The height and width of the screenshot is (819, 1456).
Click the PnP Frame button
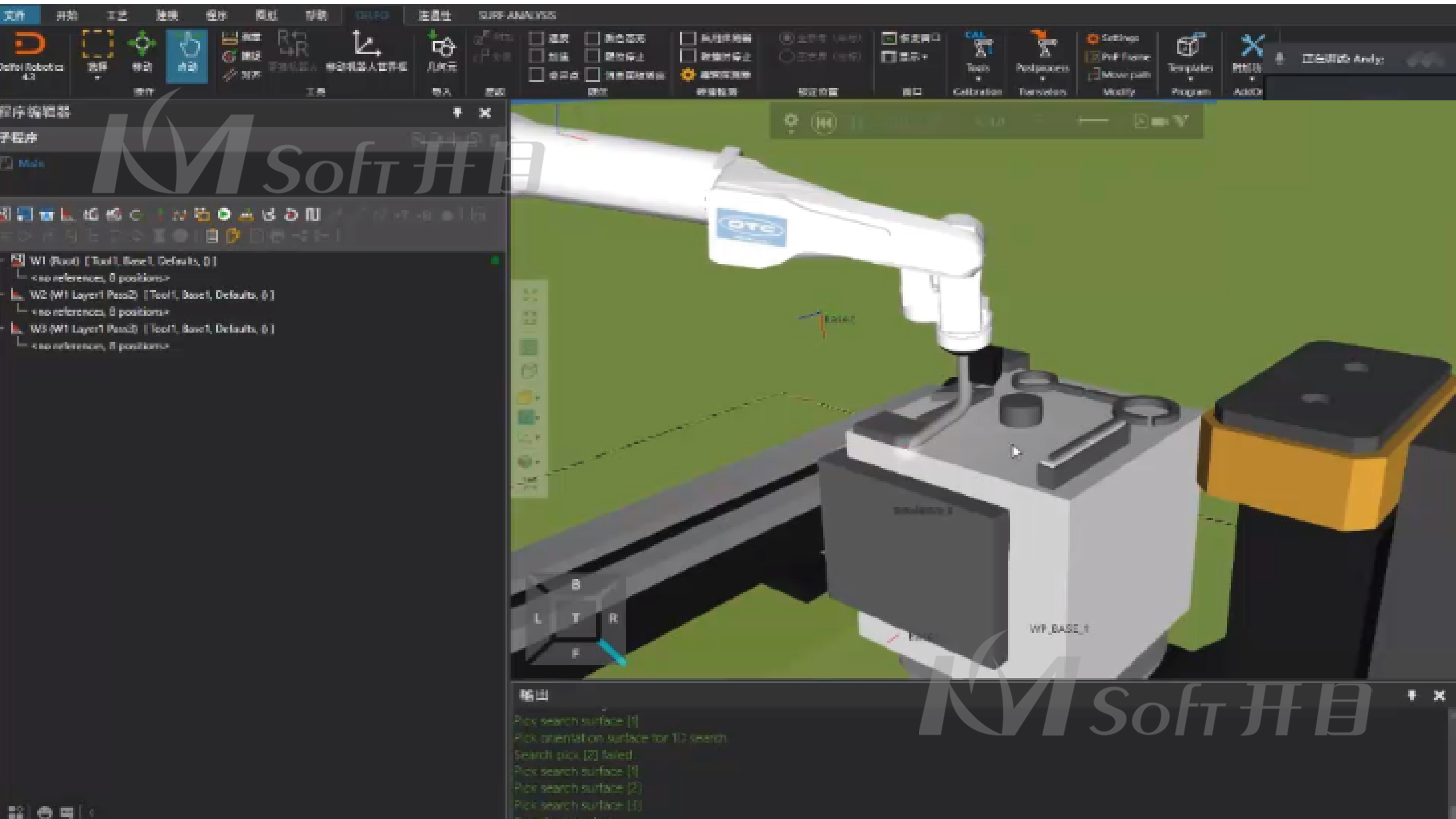(x=1118, y=56)
